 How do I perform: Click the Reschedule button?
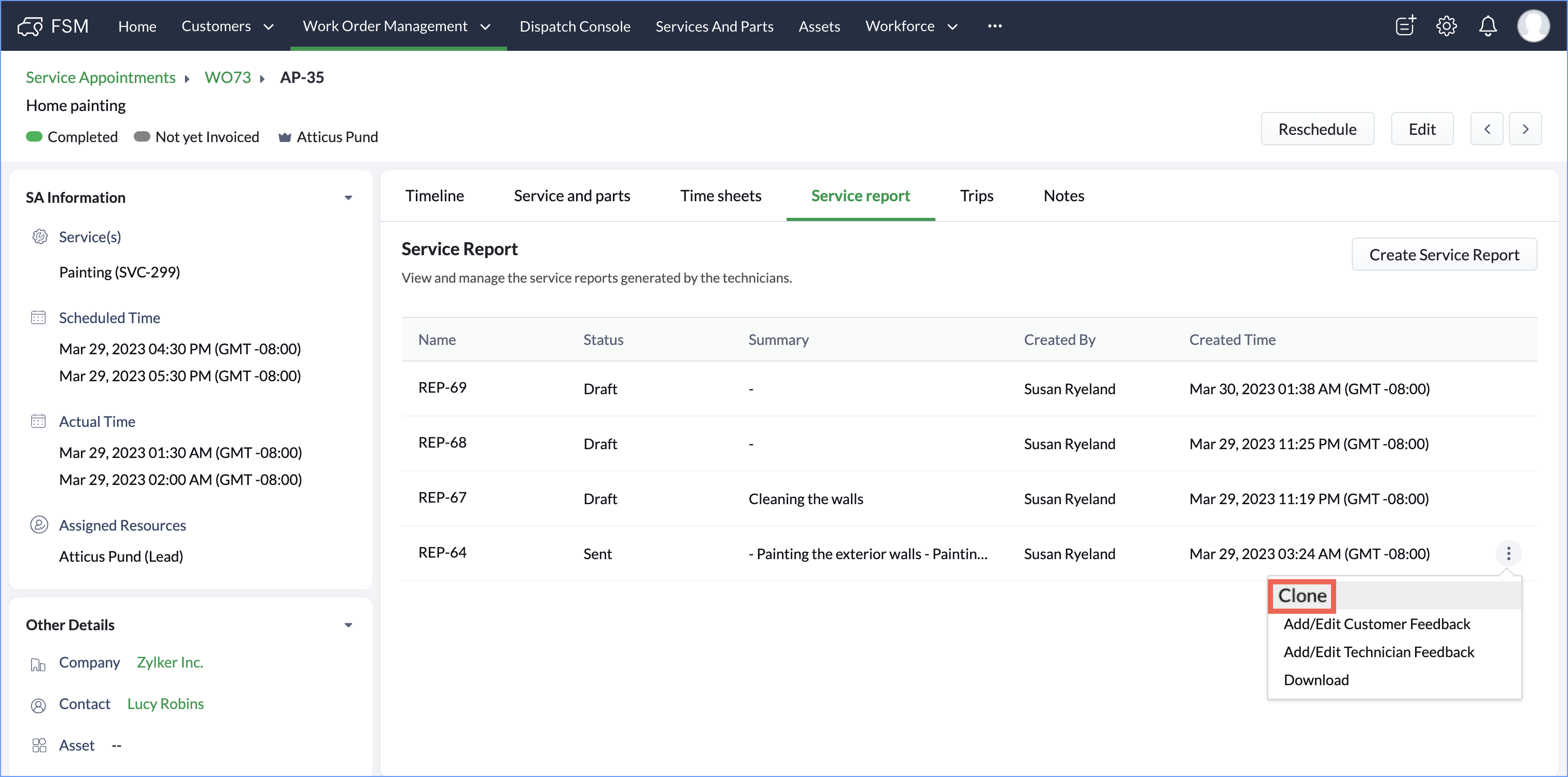[1317, 129]
